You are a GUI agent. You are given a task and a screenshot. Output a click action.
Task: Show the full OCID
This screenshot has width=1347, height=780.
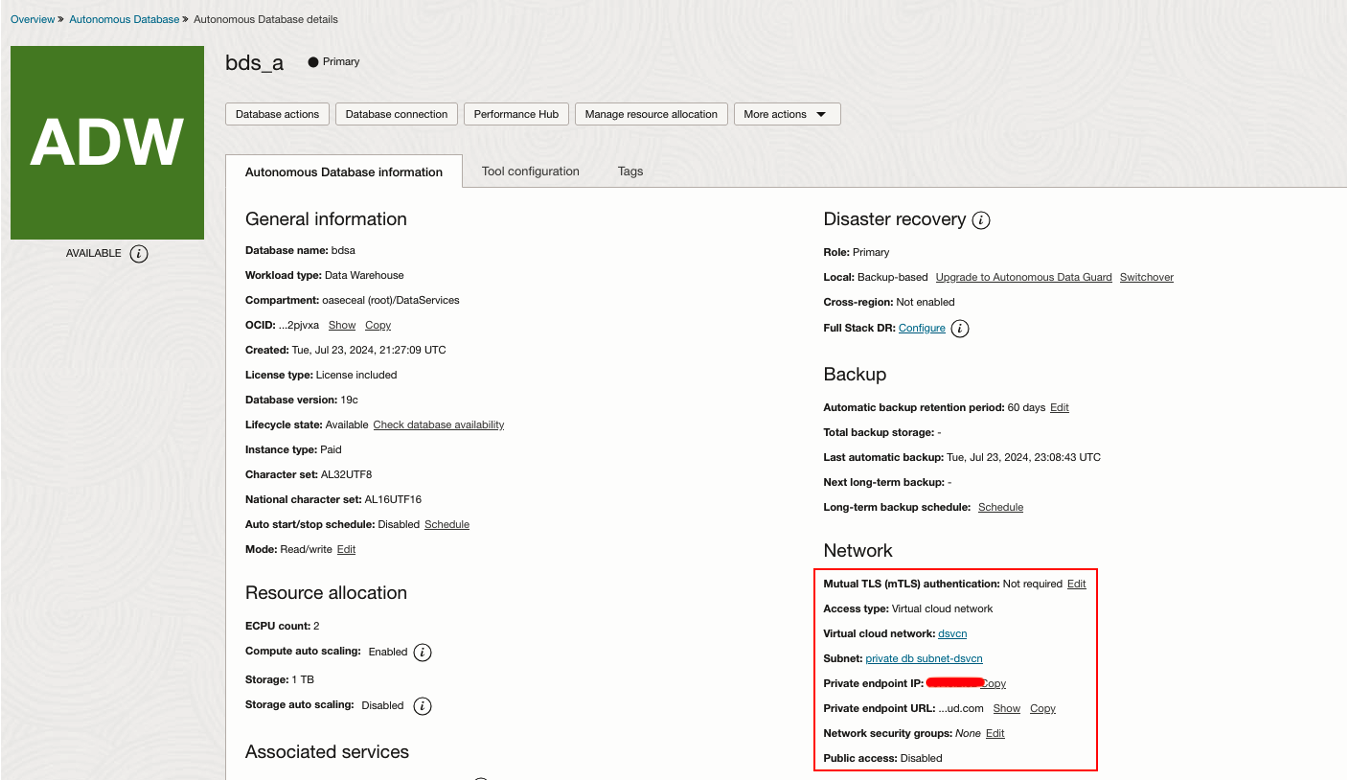342,325
